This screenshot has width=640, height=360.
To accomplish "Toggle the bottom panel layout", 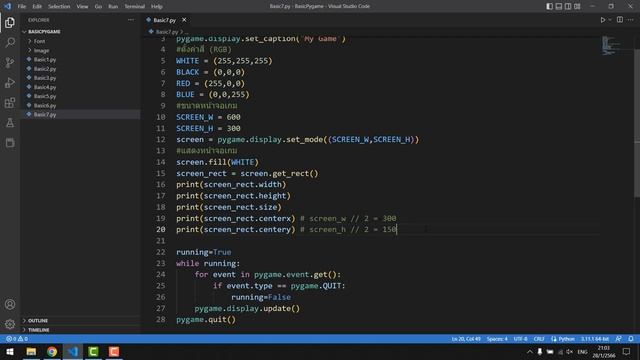I will [559, 6].
